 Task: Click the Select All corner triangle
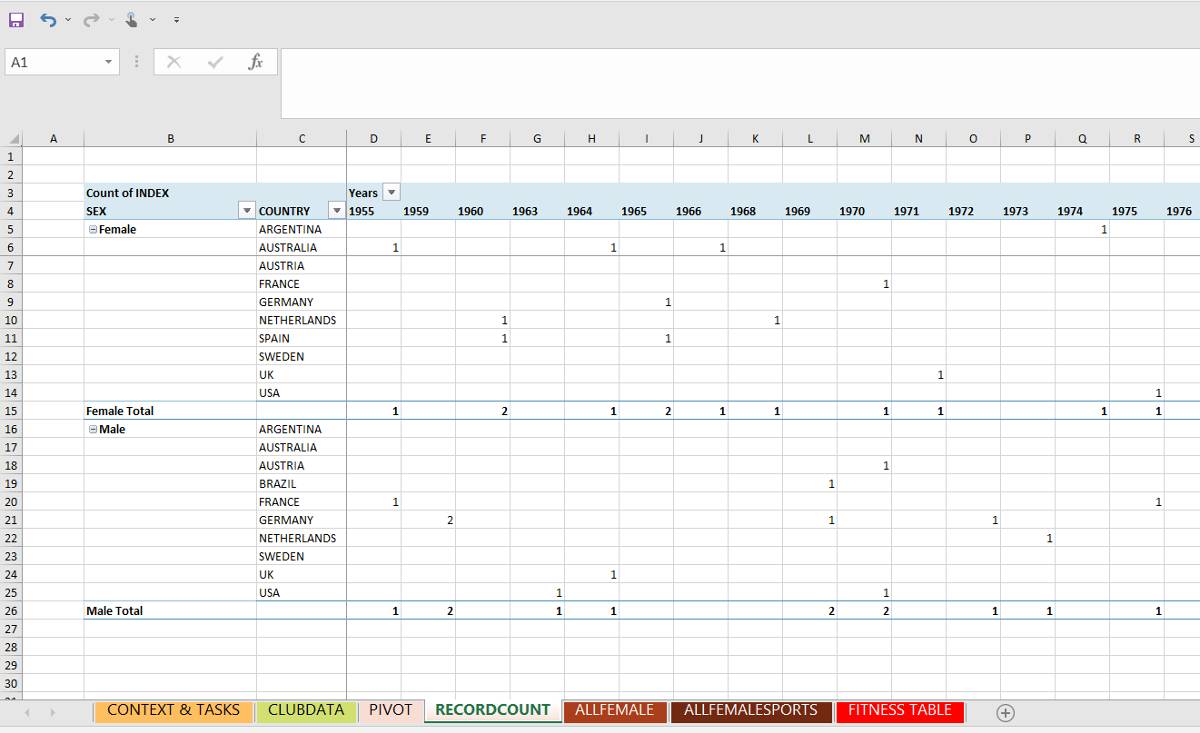[x=14, y=139]
